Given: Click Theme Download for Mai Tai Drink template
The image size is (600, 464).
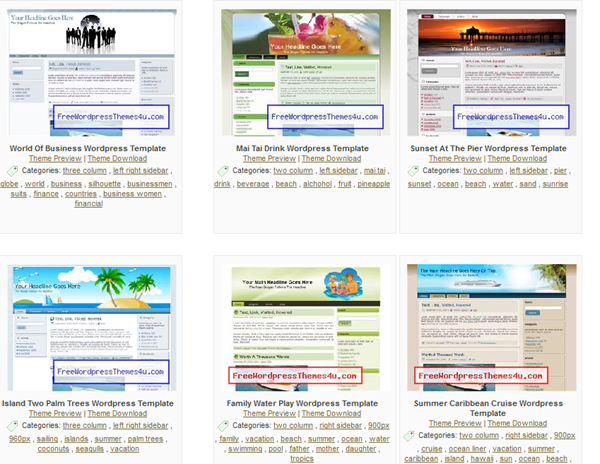Looking at the screenshot, I should click(331, 158).
